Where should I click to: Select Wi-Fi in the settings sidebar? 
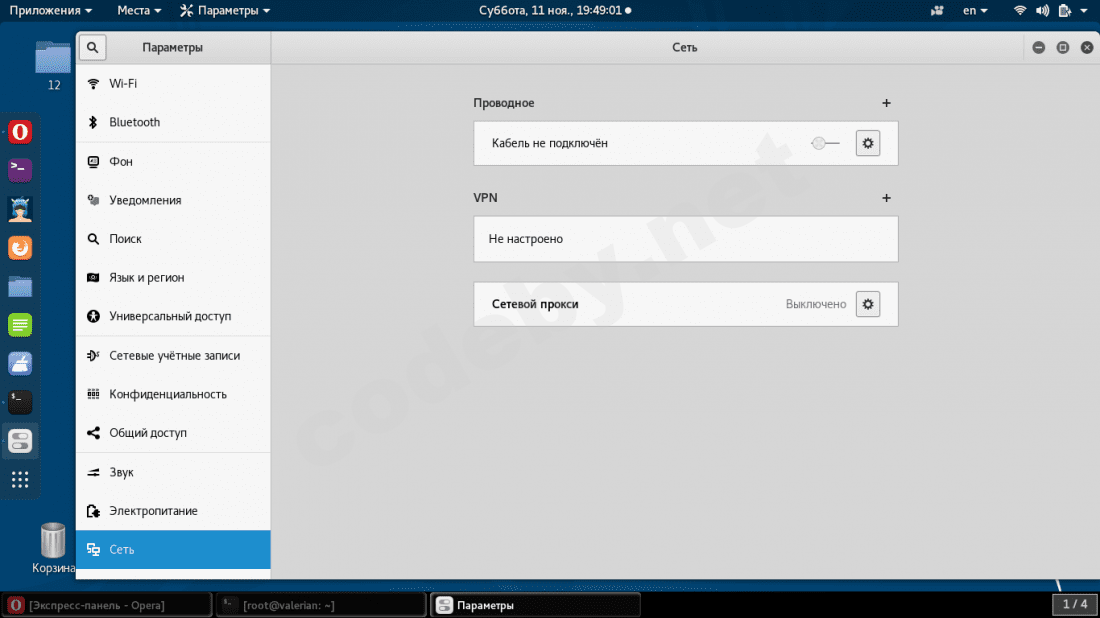(x=173, y=83)
